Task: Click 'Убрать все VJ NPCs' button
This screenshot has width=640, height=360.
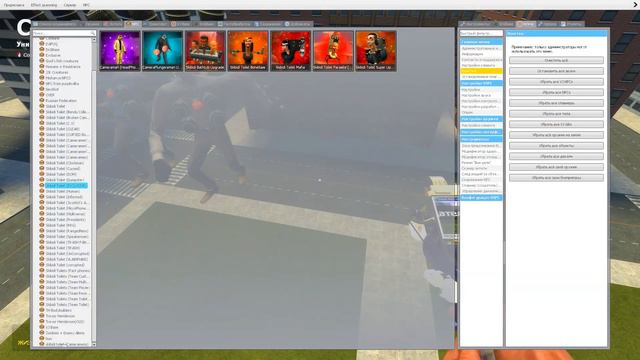Action: [556, 82]
